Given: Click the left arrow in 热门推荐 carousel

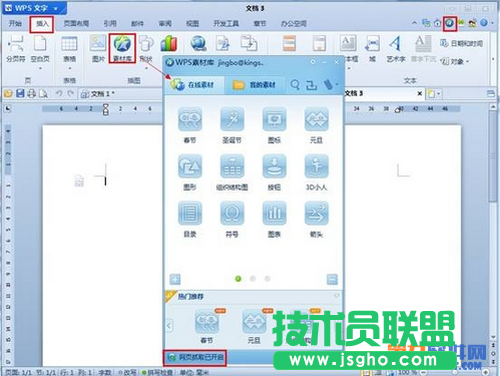Looking at the screenshot, I should click(169, 325).
